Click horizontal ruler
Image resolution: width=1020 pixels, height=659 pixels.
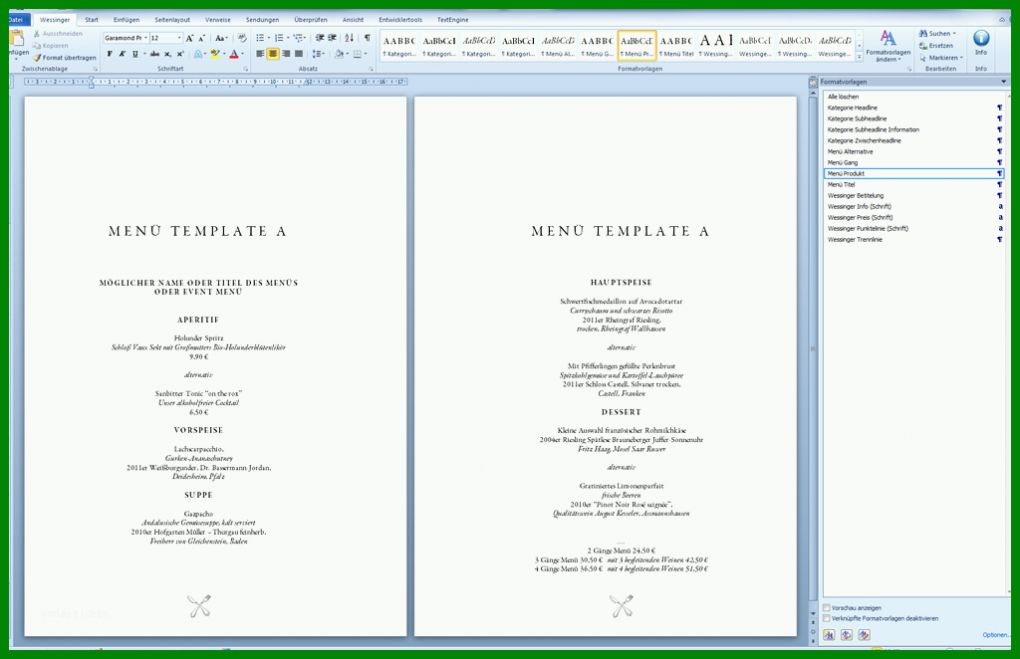pyautogui.click(x=216, y=82)
